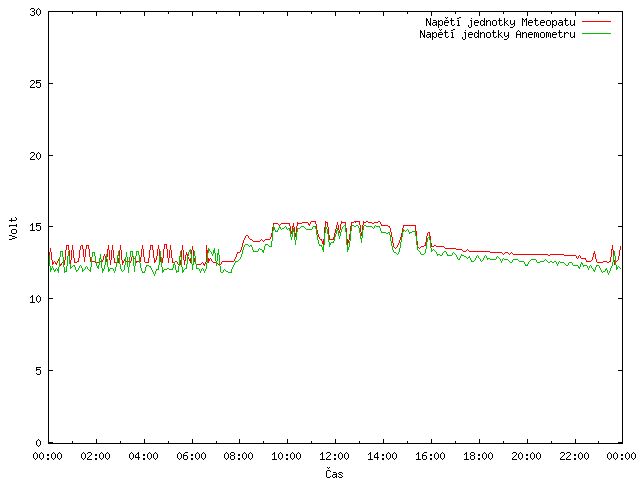Click the 14:00 x-axis label
This screenshot has width=640, height=480.
[x=382, y=456]
